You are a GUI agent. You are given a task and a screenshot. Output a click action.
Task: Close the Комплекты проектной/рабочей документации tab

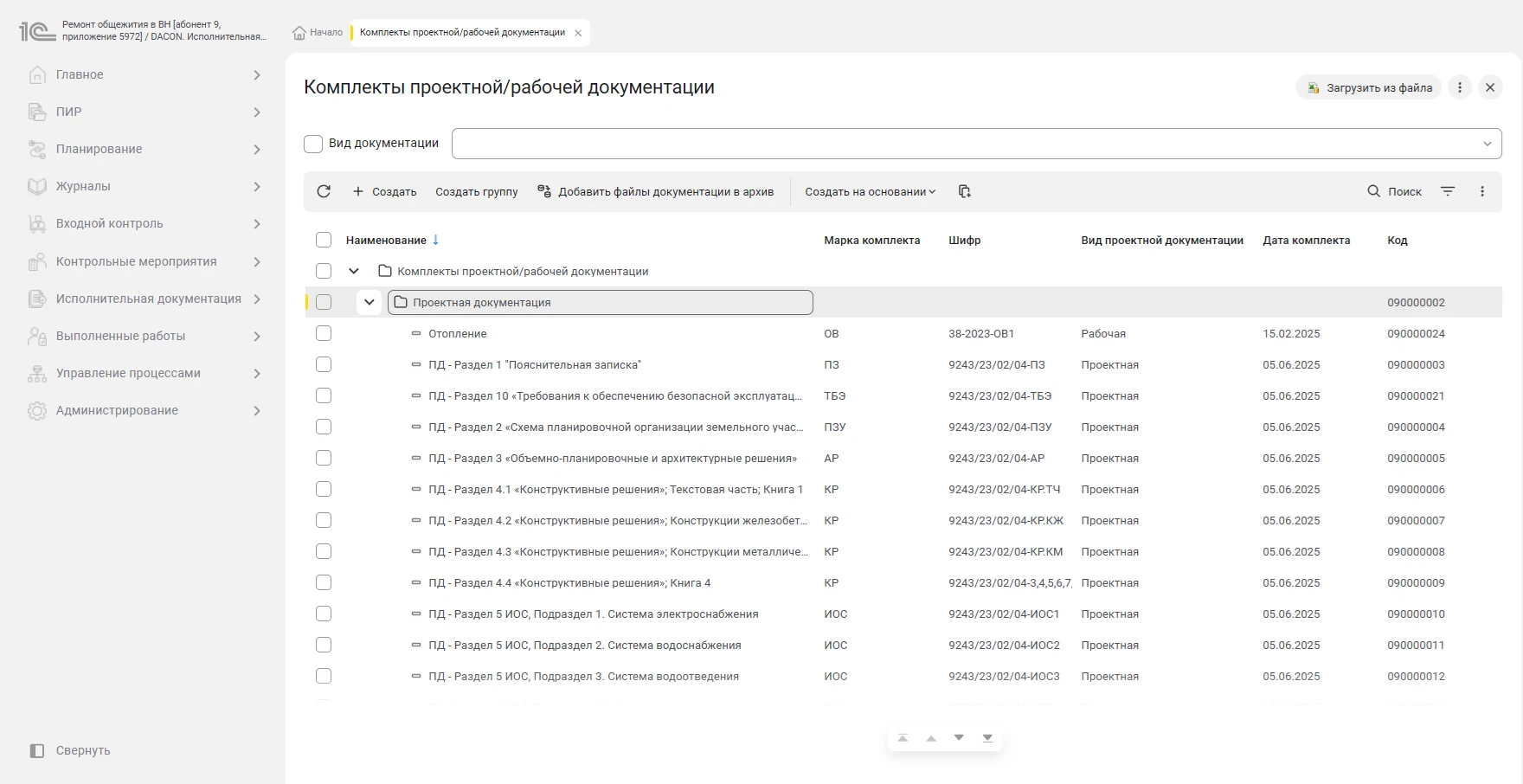(578, 33)
